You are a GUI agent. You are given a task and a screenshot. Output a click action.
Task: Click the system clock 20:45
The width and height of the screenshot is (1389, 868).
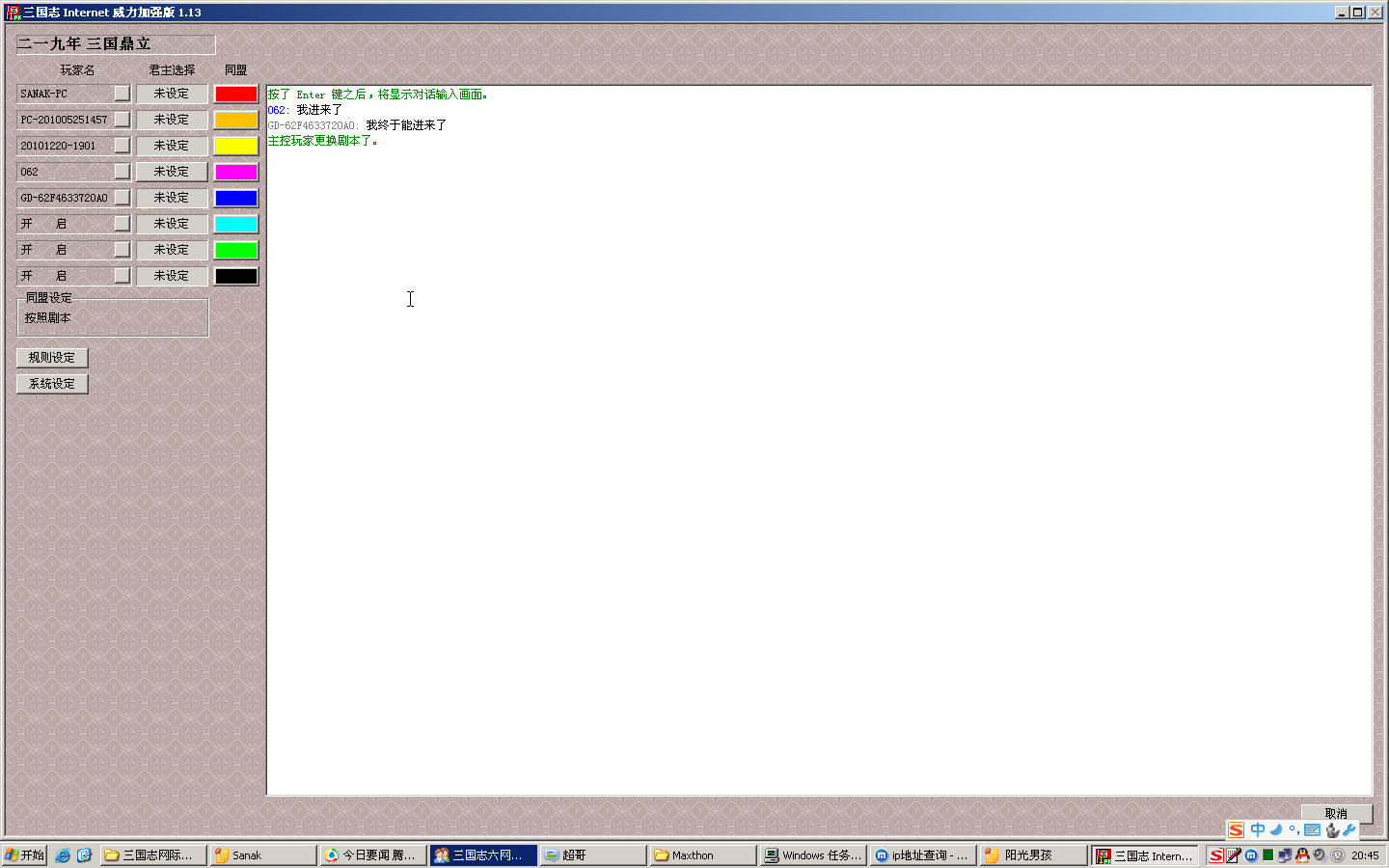pos(1365,855)
